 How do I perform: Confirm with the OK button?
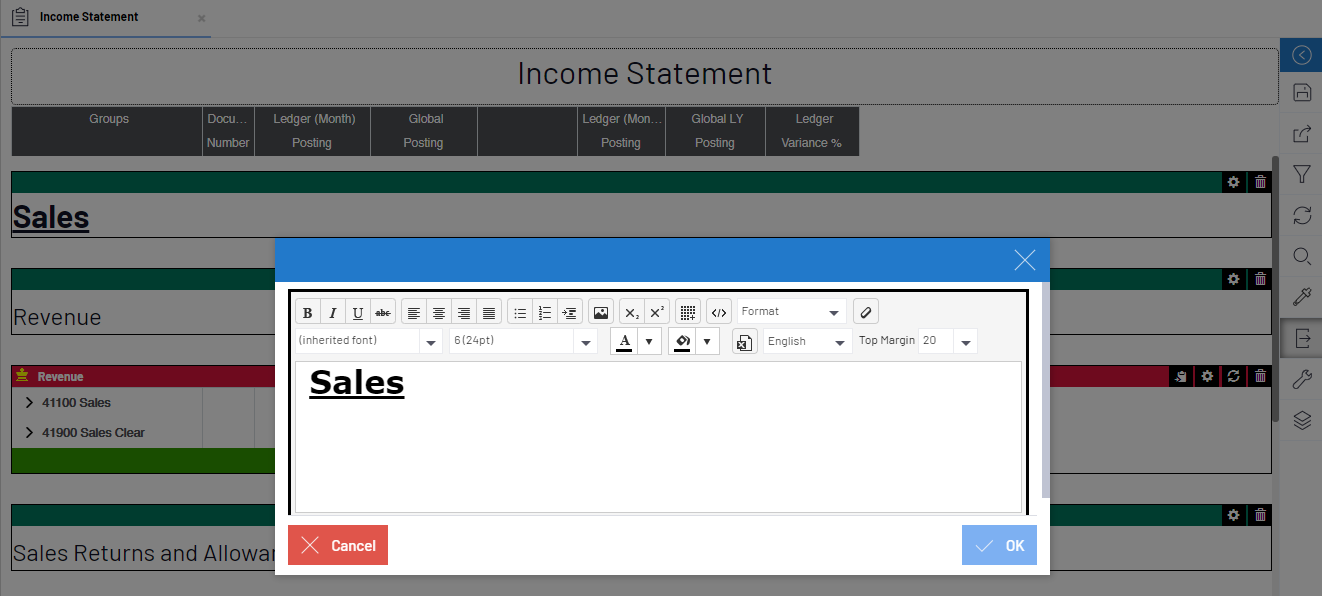coord(999,545)
